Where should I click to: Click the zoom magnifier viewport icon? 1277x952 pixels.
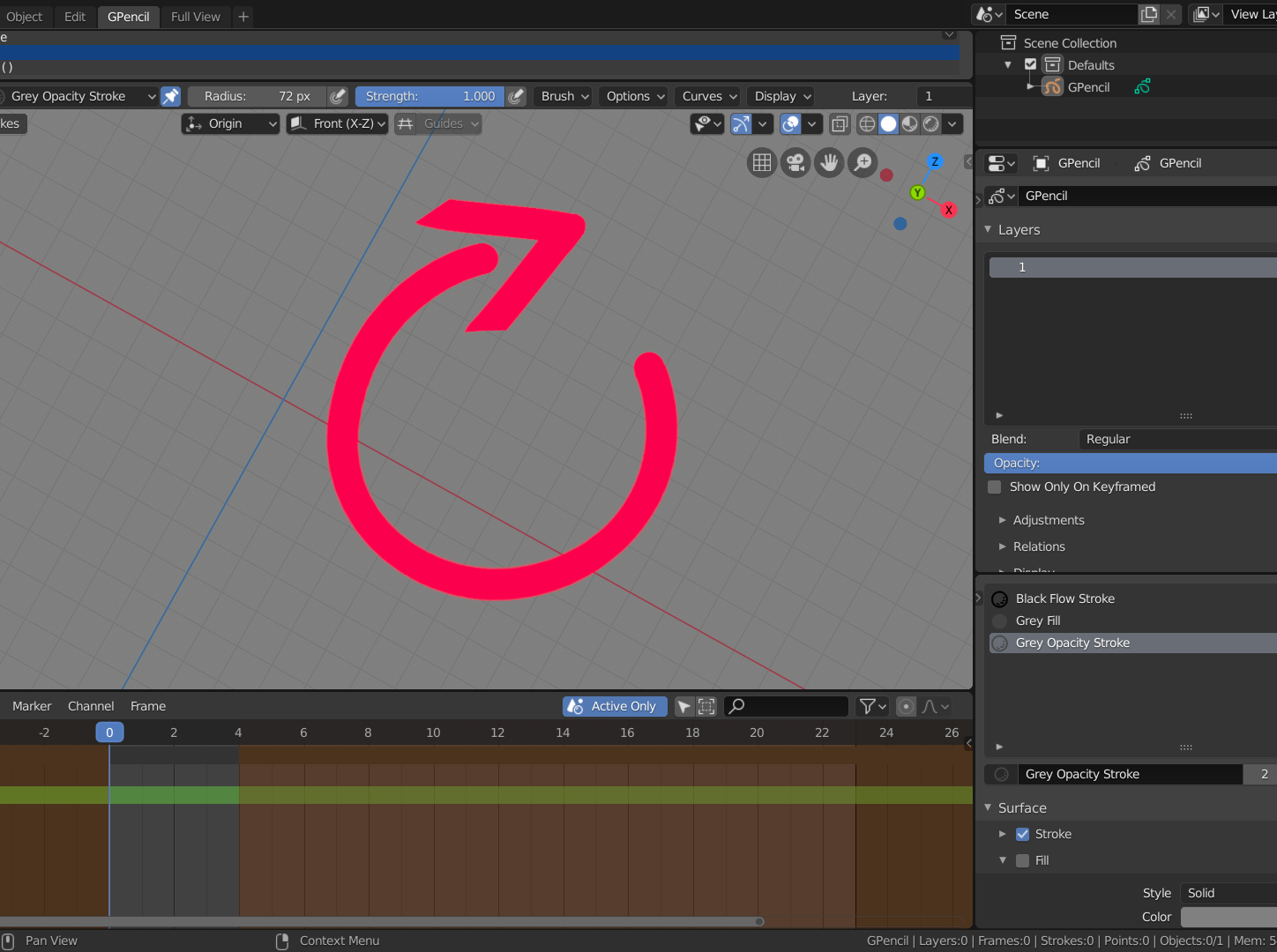[x=863, y=163]
